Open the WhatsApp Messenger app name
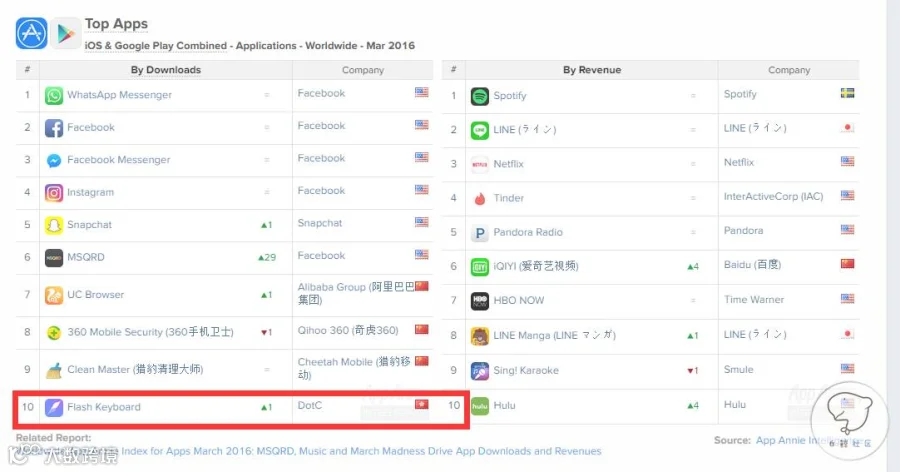Image resolution: width=900 pixels, height=472 pixels. coord(119,95)
